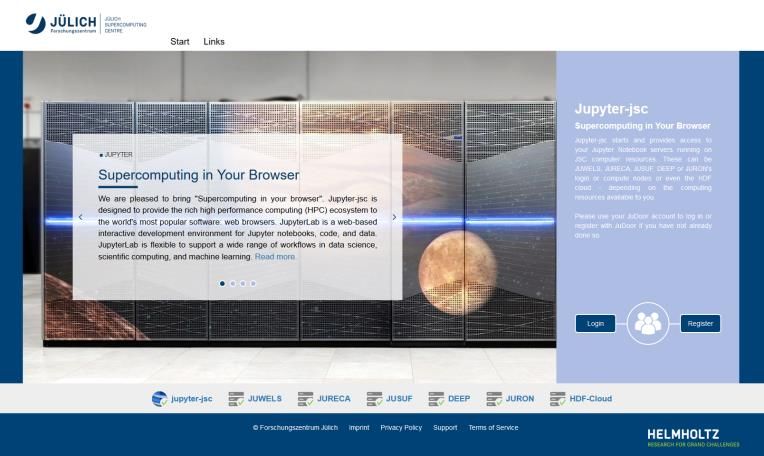This screenshot has height=456, width=764.
Task: Click the users group circle icon
Action: pyautogui.click(x=648, y=323)
